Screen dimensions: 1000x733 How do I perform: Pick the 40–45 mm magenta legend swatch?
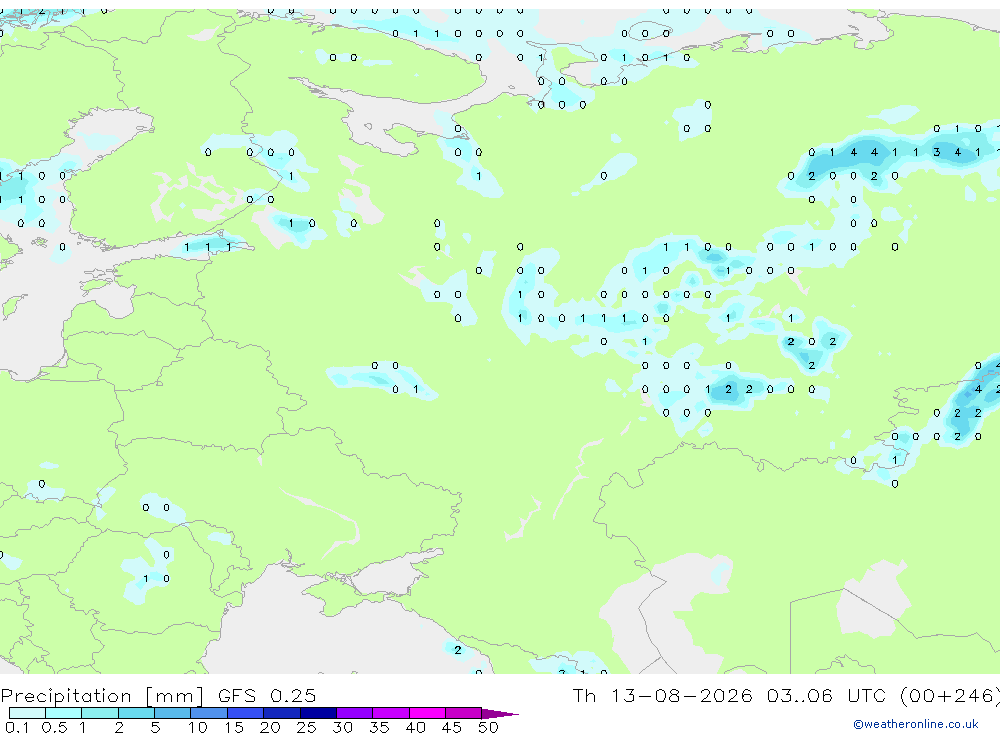[x=427, y=713]
